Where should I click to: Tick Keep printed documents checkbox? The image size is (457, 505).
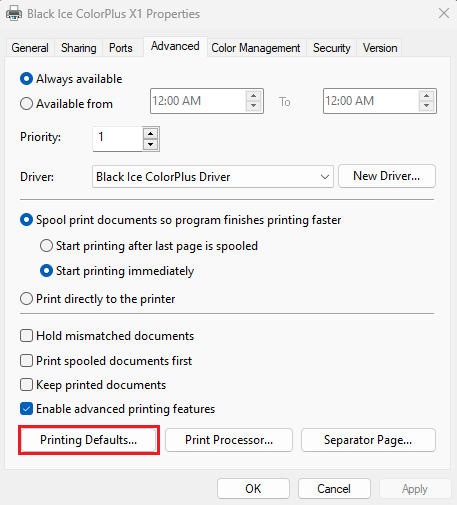(x=26, y=385)
